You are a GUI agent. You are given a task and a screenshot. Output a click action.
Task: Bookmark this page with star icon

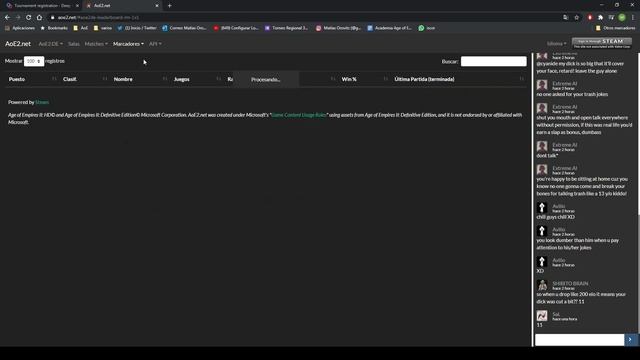(577, 18)
